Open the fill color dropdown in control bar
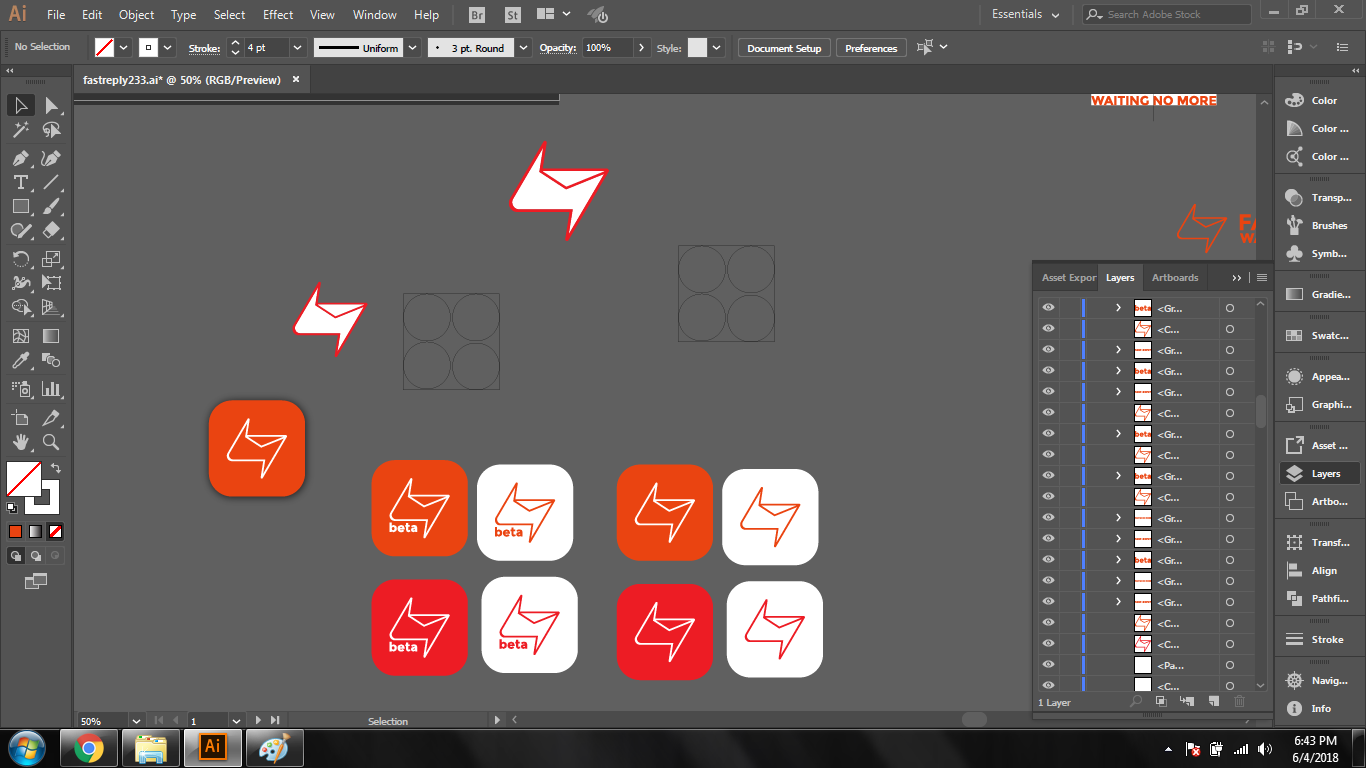Viewport: 1366px width, 768px height. pos(124,47)
